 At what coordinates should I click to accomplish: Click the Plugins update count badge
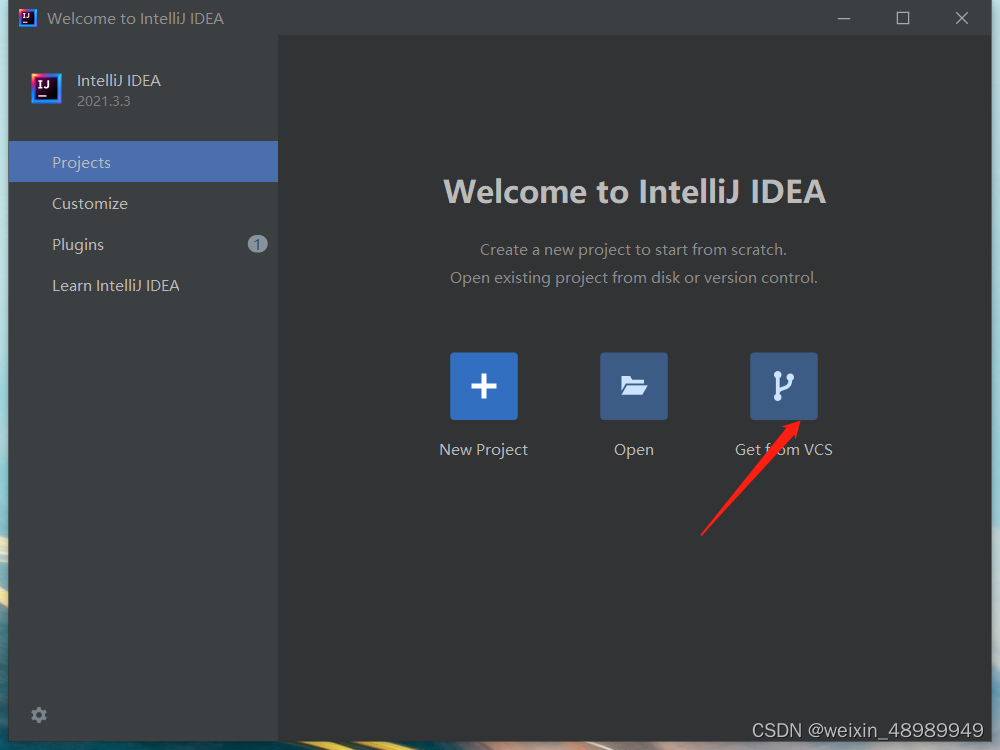tap(257, 244)
